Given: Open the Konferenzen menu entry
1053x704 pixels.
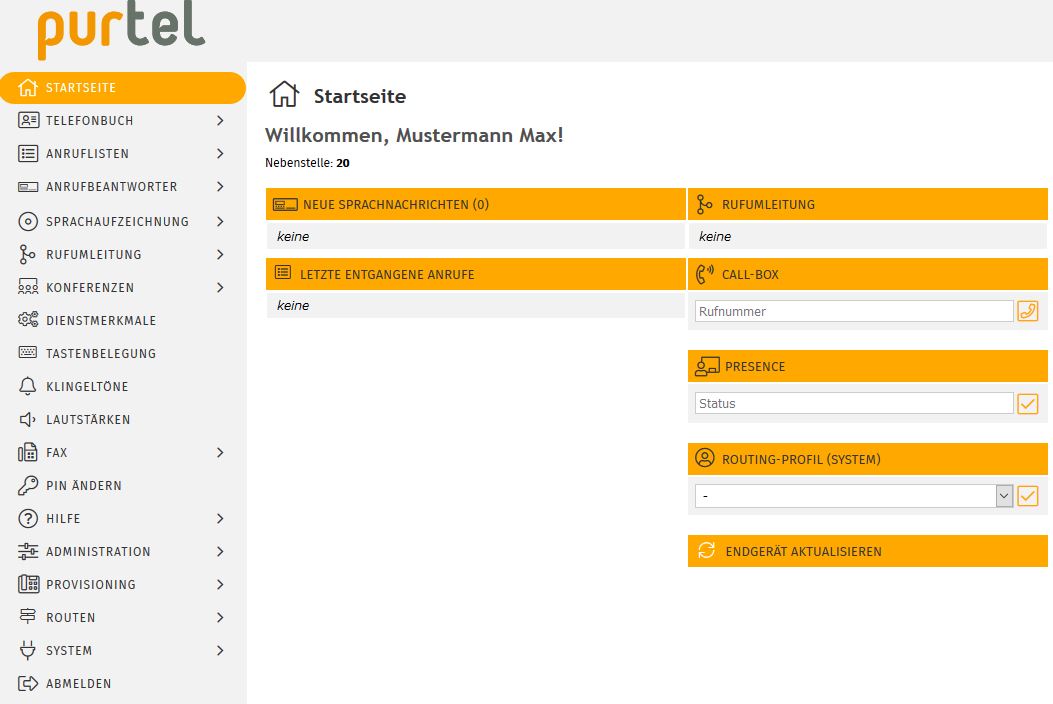Looking at the screenshot, I should pyautogui.click(x=89, y=287).
